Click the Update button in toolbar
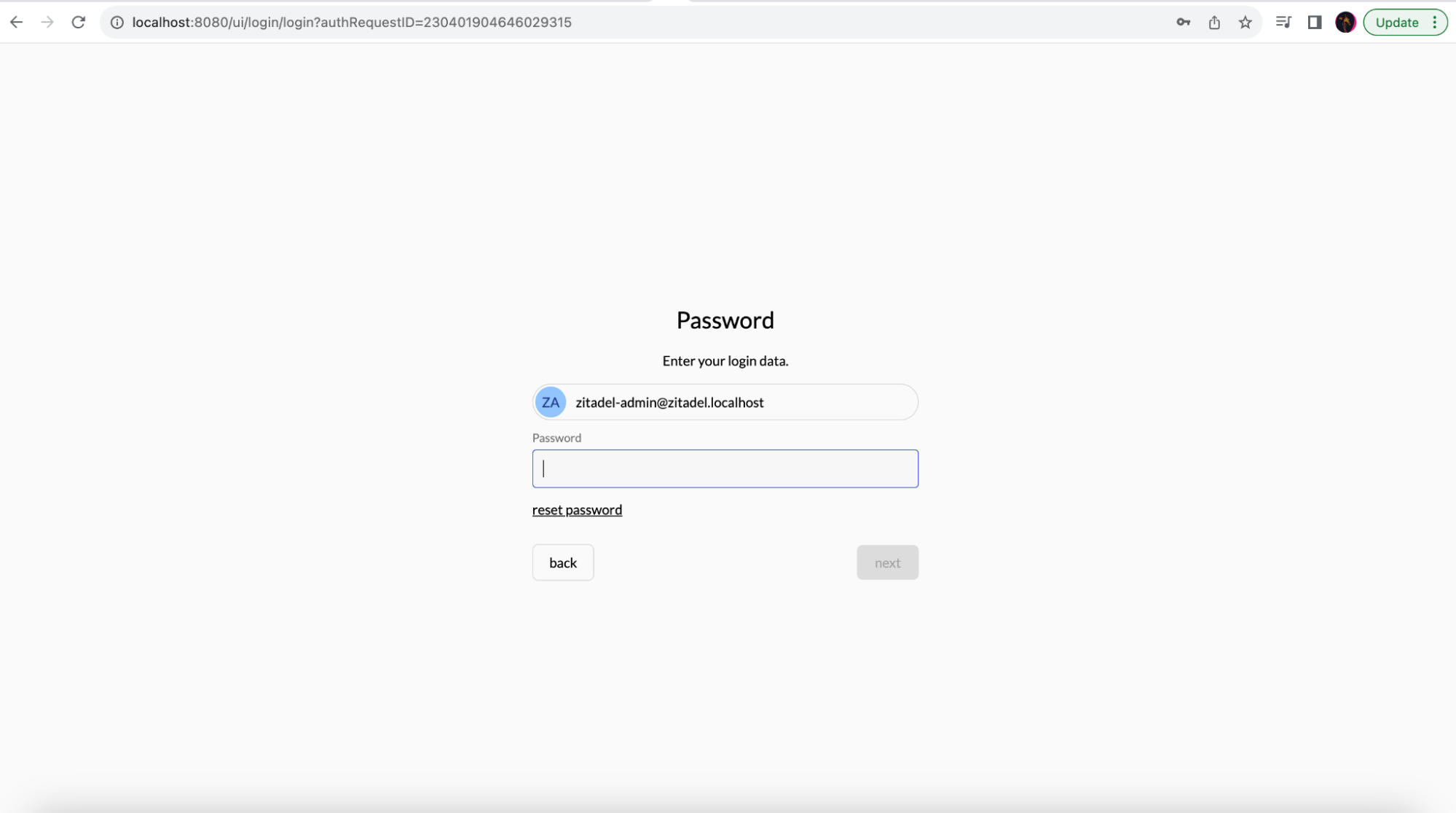 (1404, 22)
